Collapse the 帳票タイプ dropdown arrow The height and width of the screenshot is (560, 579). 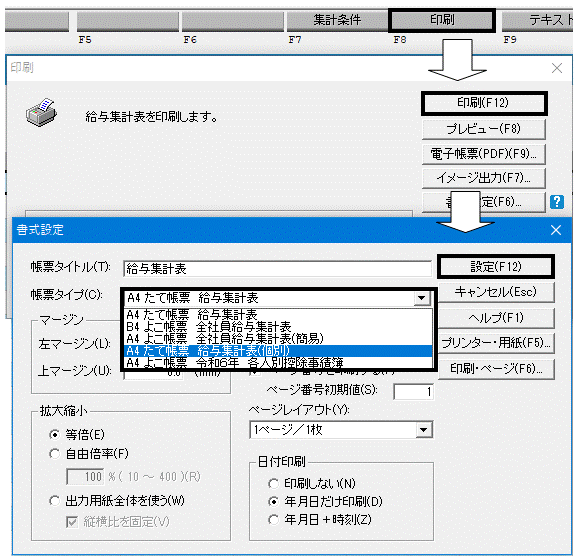point(422,298)
